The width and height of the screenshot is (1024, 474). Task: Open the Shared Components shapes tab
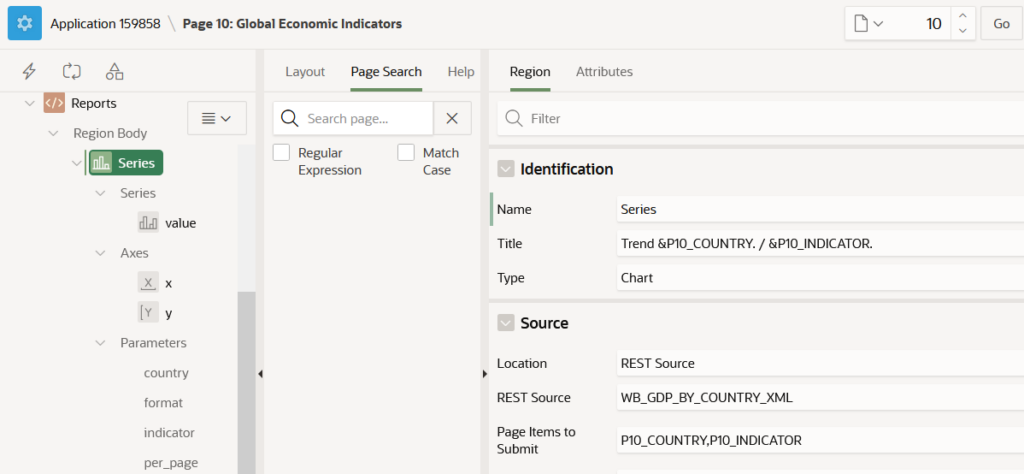[x=115, y=71]
